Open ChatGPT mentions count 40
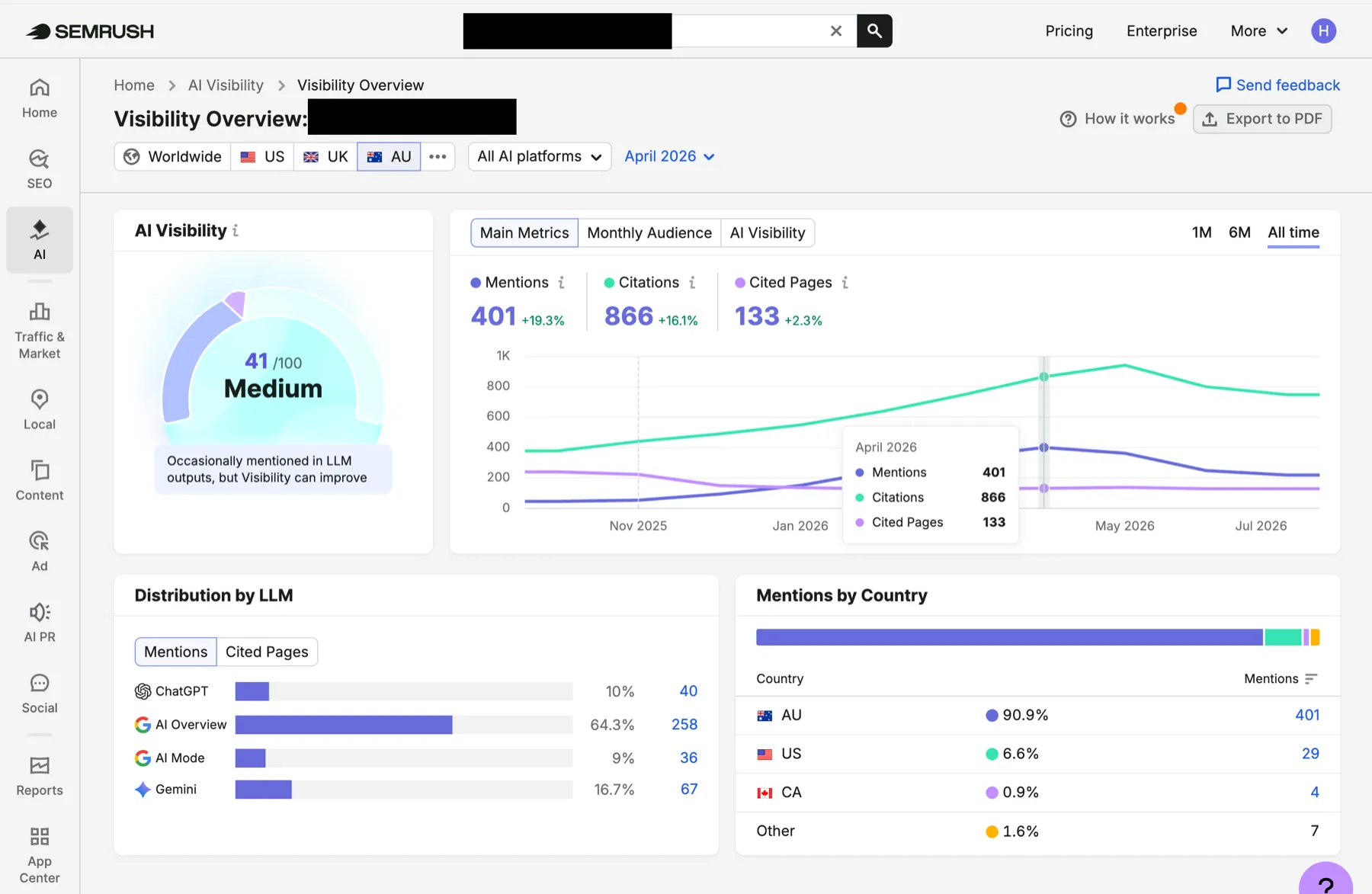 point(688,691)
